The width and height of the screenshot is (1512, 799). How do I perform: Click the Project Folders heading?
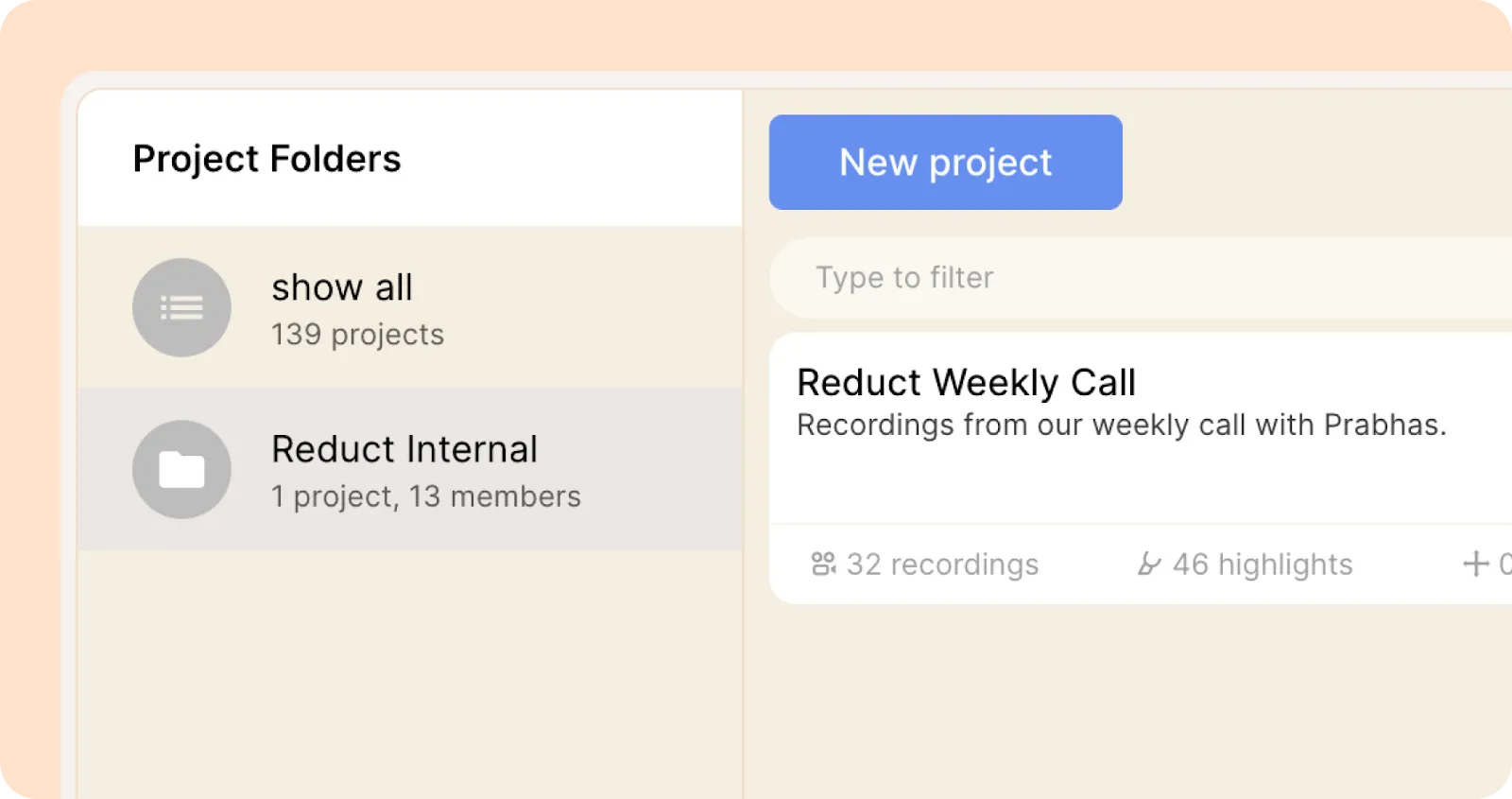tap(266, 159)
